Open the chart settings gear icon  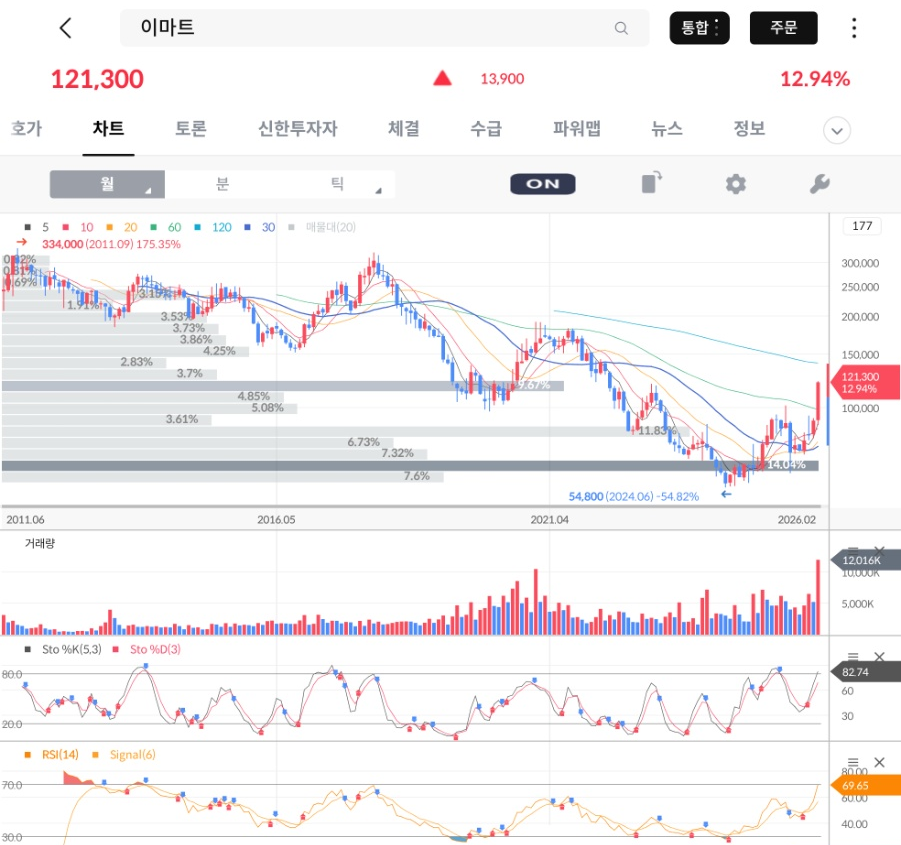[x=736, y=184]
